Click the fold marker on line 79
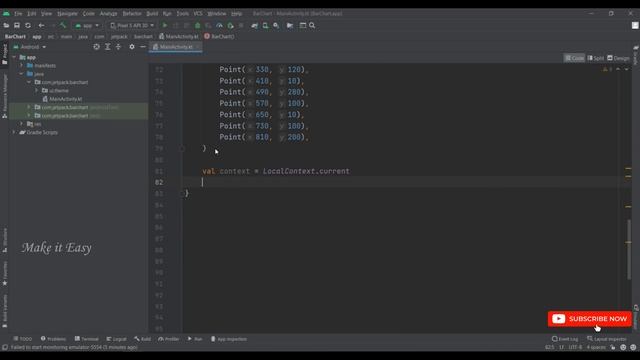Screen dimensions: 640x360 (x=182, y=149)
